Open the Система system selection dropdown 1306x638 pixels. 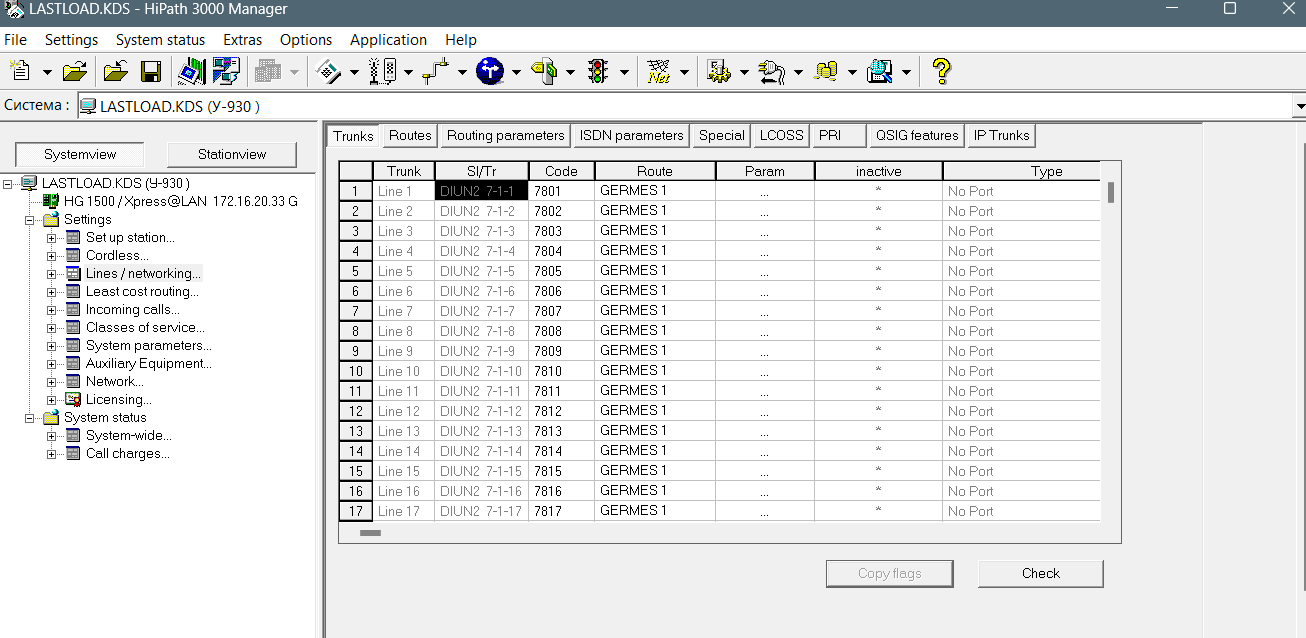(x=1299, y=106)
